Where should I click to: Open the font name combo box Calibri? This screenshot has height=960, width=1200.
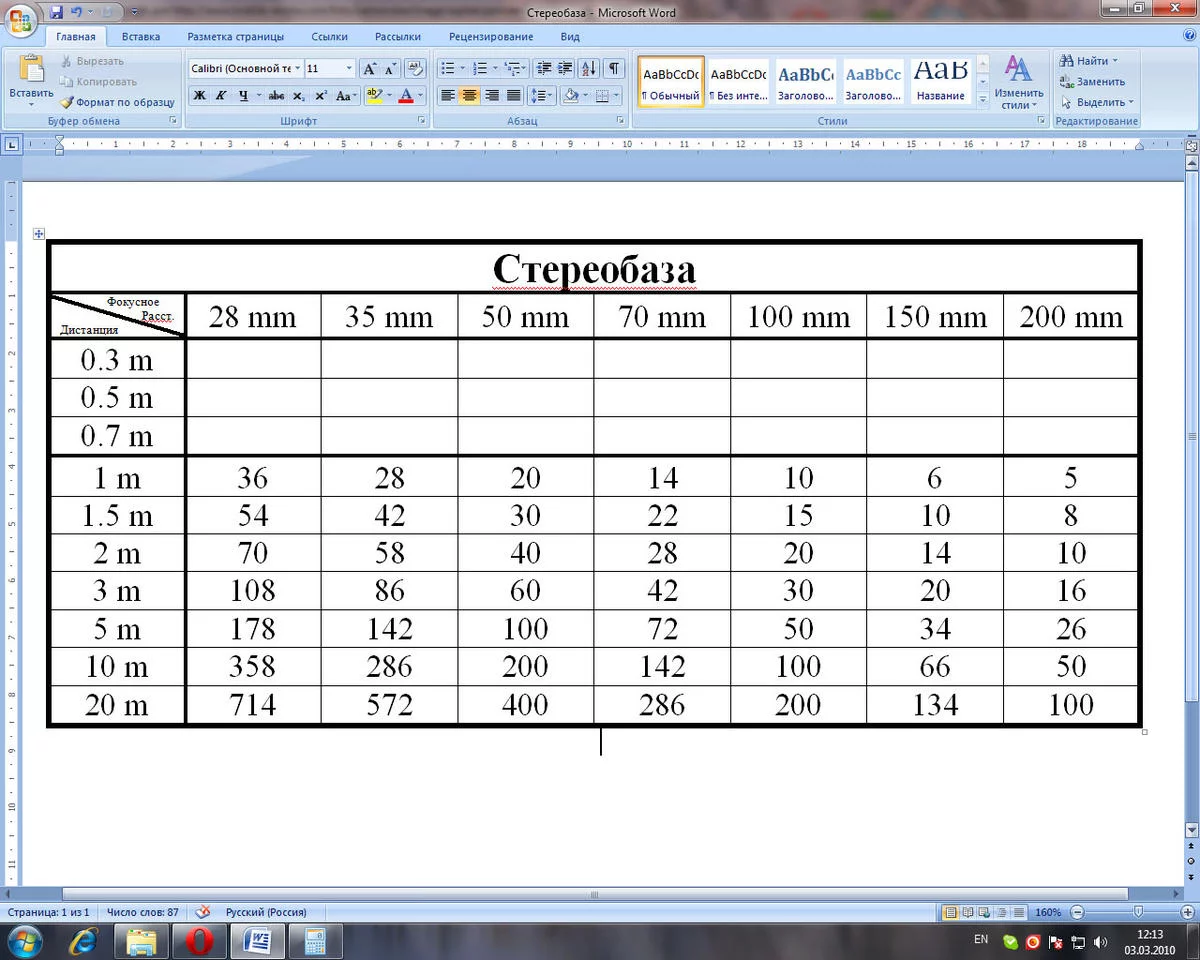pos(245,69)
